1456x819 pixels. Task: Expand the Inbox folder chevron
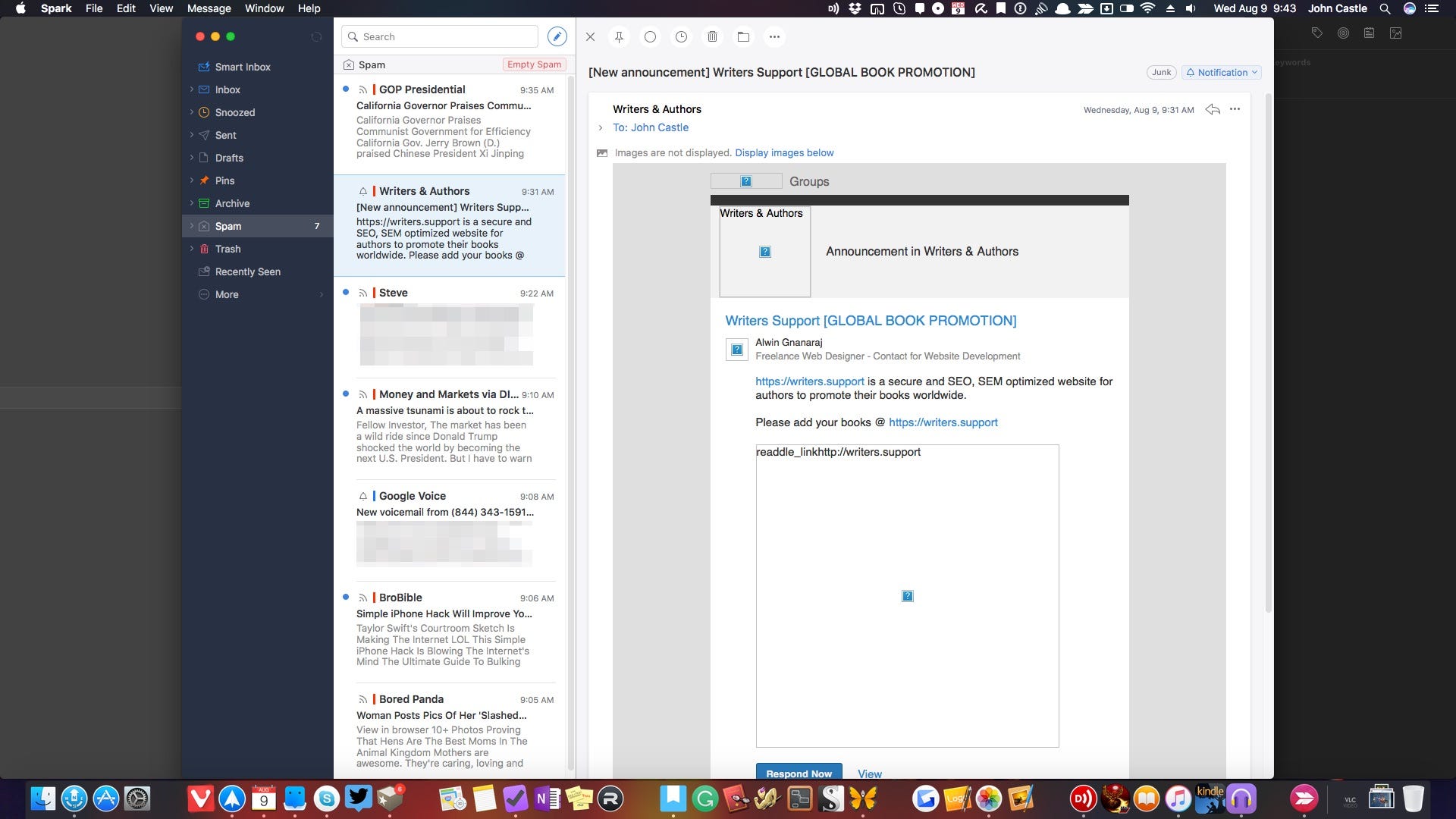tap(191, 89)
